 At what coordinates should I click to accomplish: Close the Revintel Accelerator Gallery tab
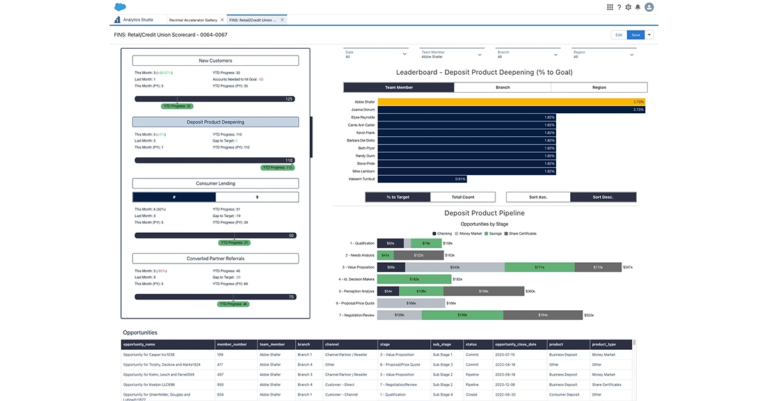[222, 20]
